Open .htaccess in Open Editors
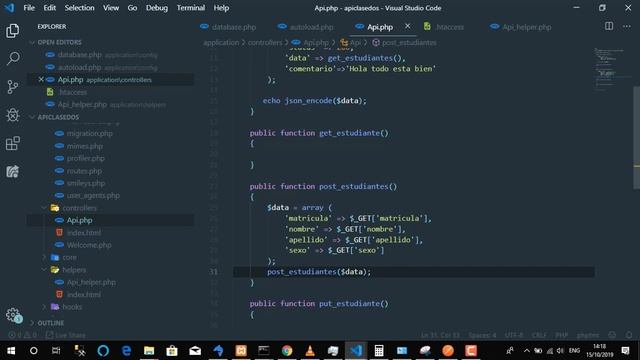 72,92
